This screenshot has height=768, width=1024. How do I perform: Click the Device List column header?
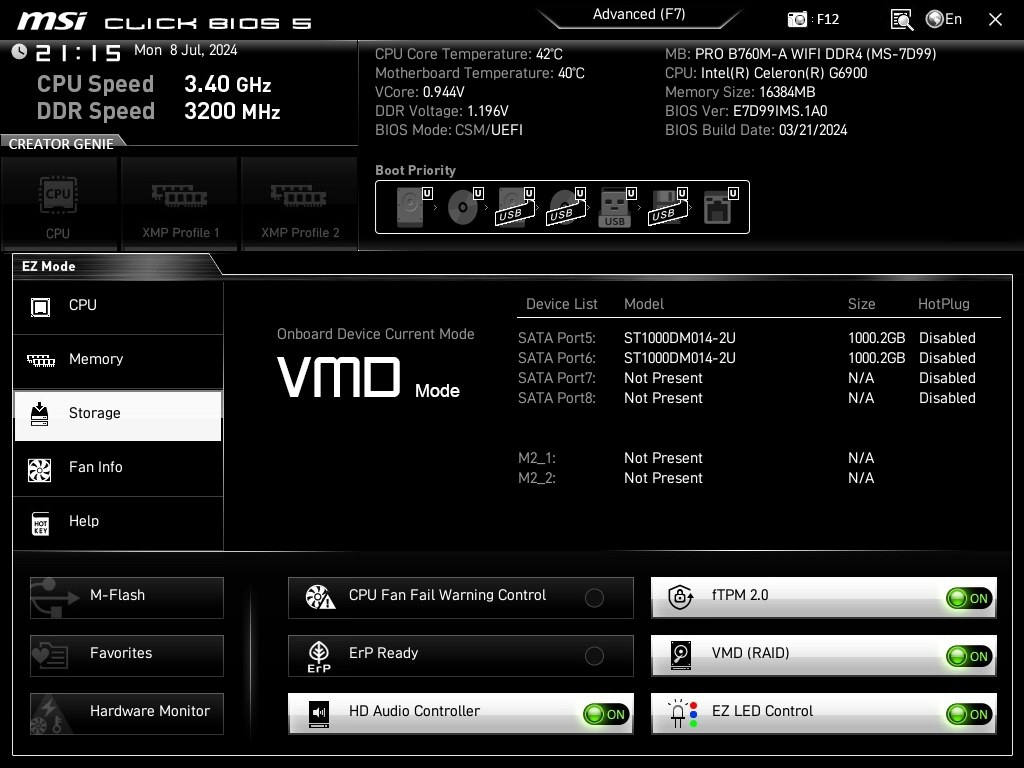pyautogui.click(x=562, y=304)
